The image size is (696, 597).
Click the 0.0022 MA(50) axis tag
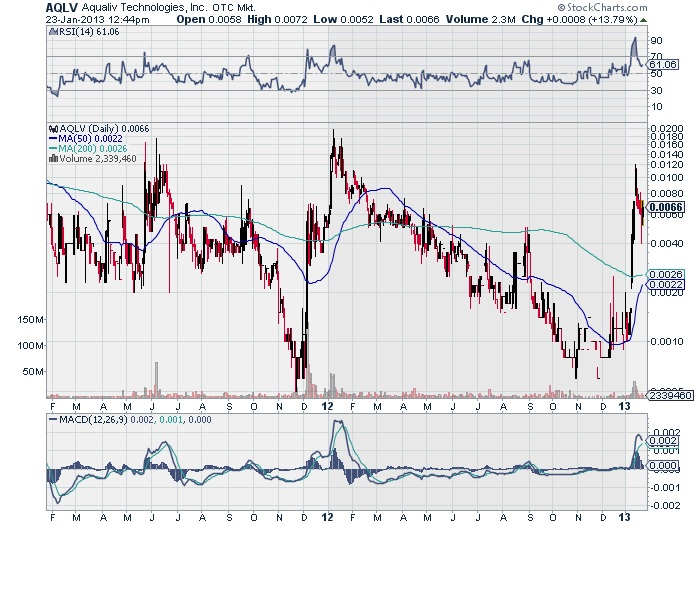pyautogui.click(x=666, y=285)
